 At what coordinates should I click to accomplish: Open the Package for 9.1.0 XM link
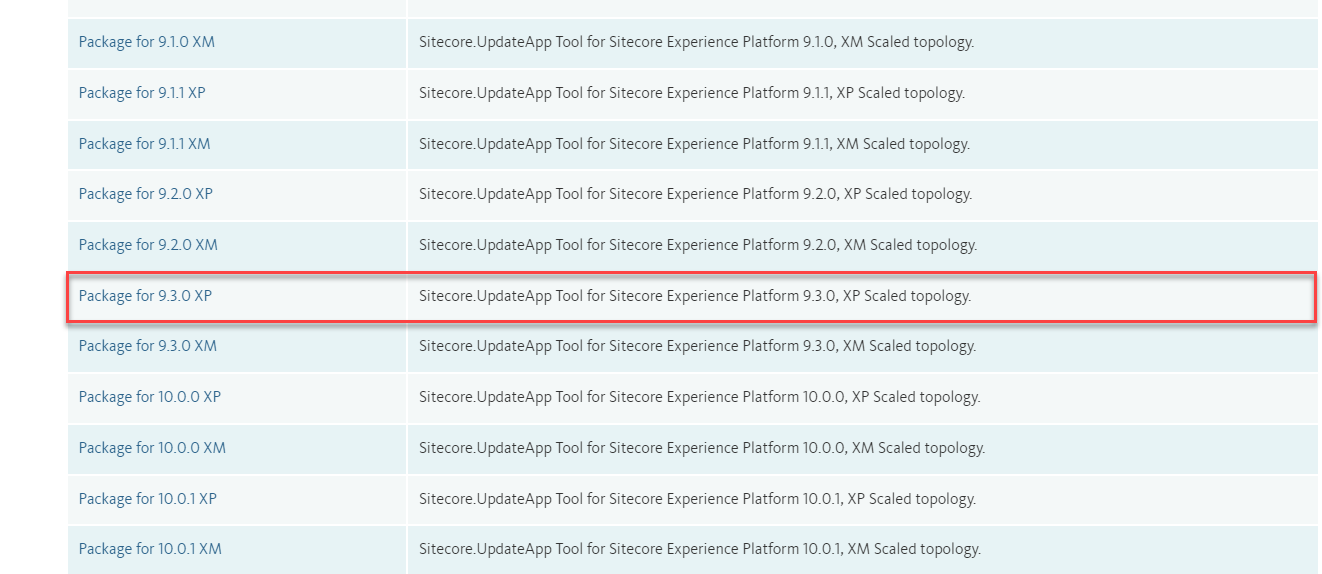point(146,42)
